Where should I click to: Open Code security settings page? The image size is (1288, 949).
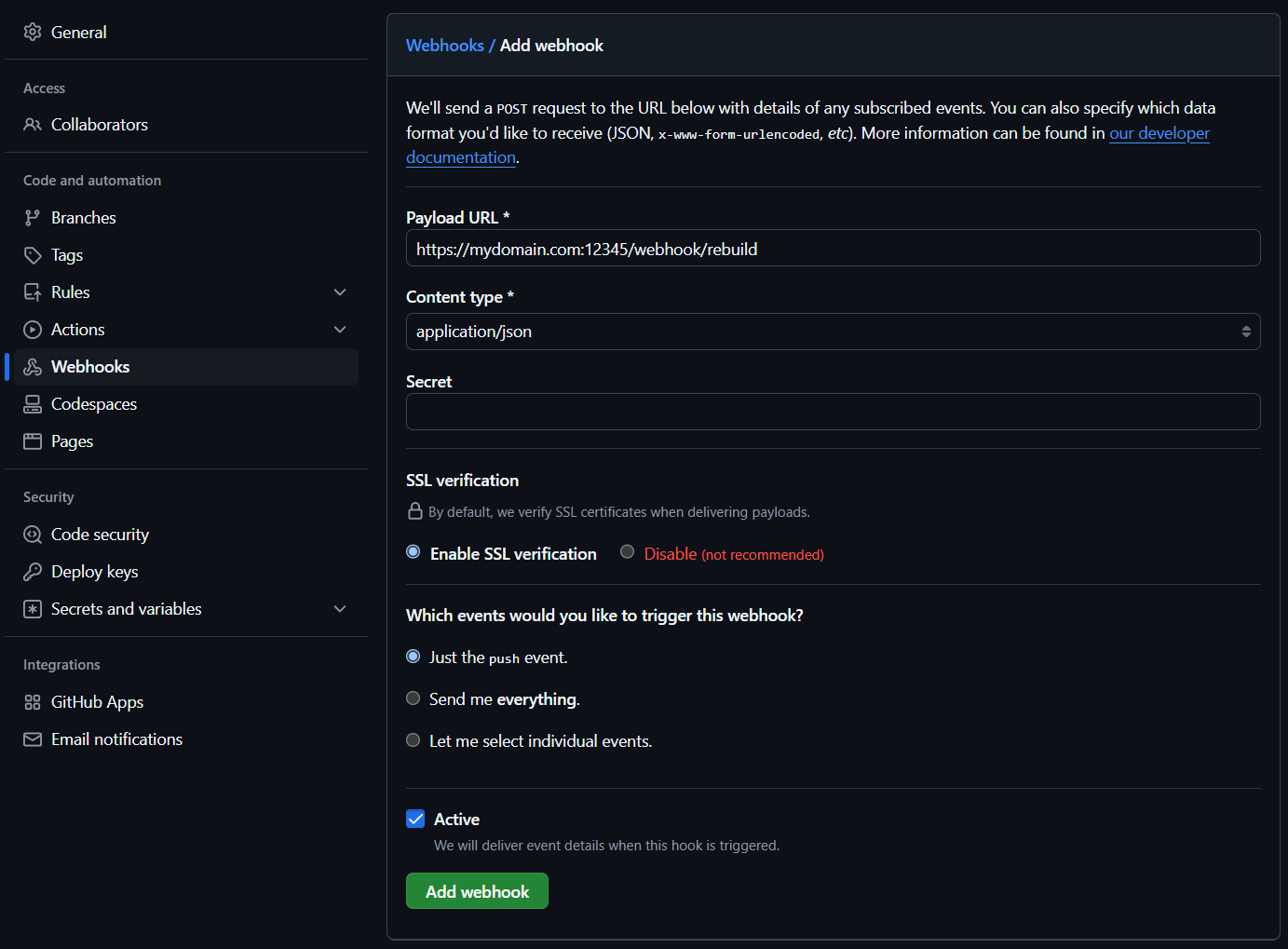click(x=100, y=535)
